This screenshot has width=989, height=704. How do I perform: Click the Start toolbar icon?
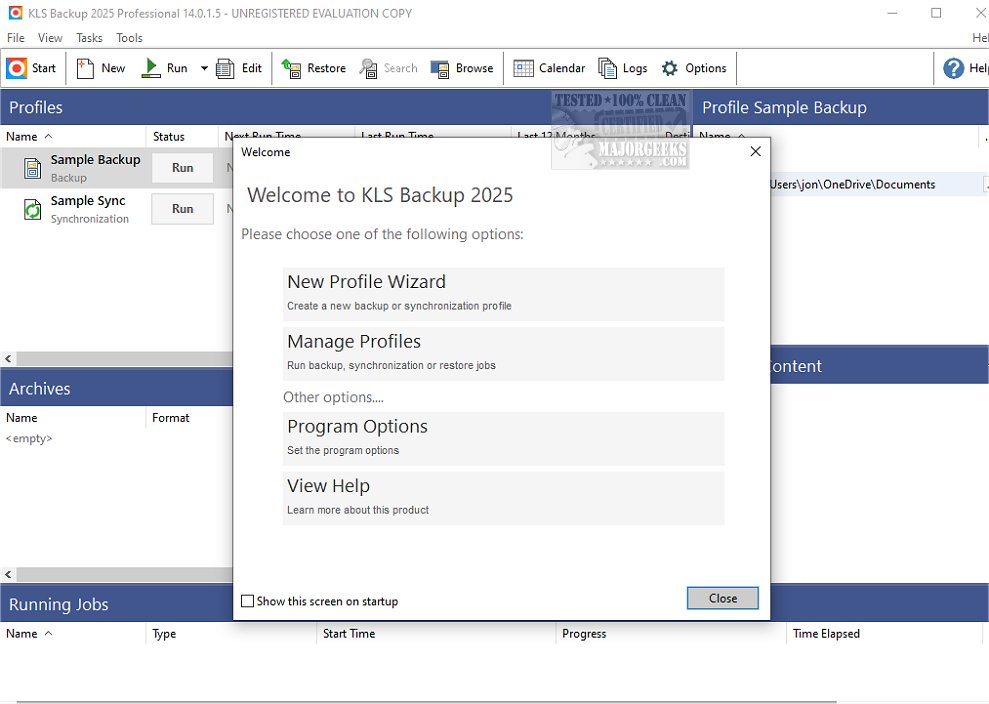coord(17,68)
